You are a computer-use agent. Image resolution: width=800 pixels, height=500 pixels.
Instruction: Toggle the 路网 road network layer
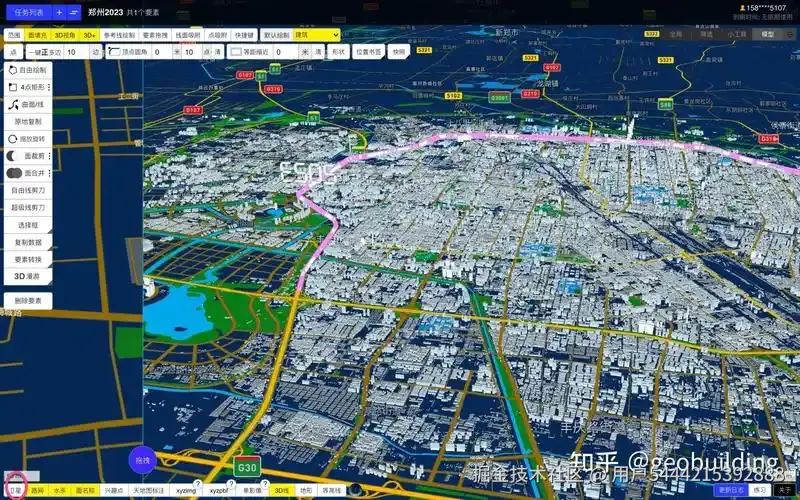click(x=37, y=491)
